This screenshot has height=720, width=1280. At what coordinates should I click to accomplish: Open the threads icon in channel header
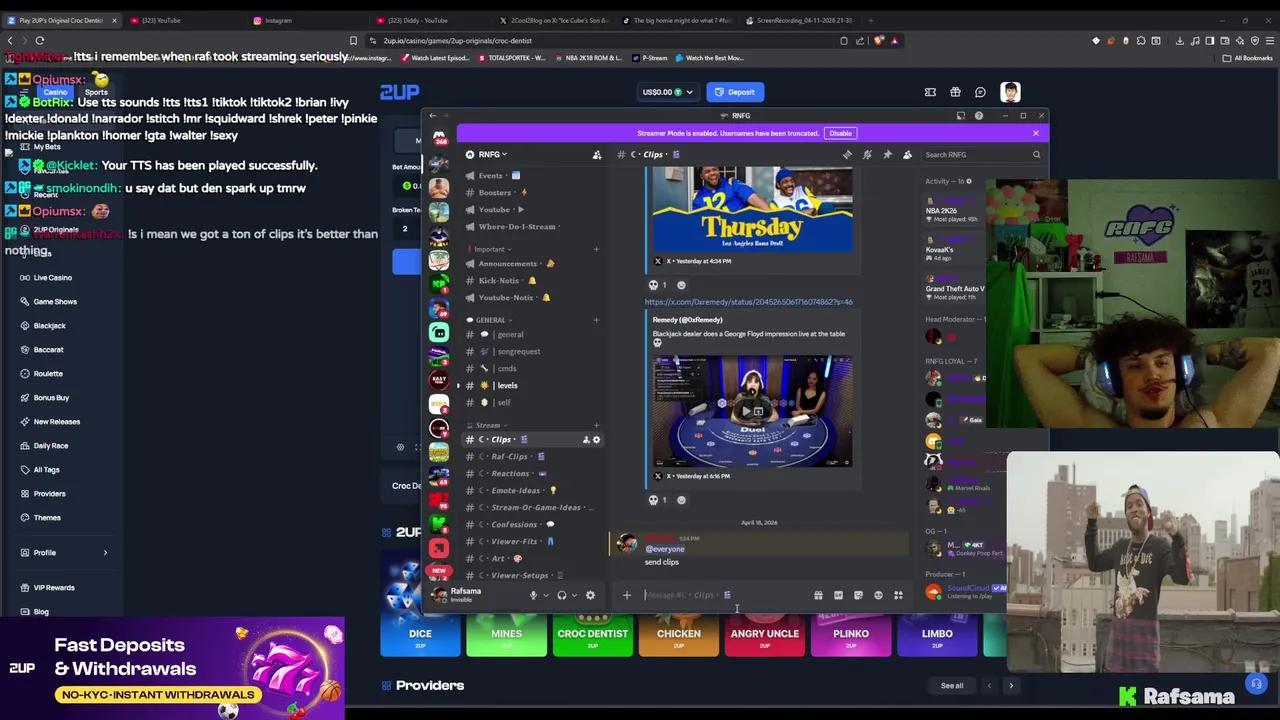point(847,154)
